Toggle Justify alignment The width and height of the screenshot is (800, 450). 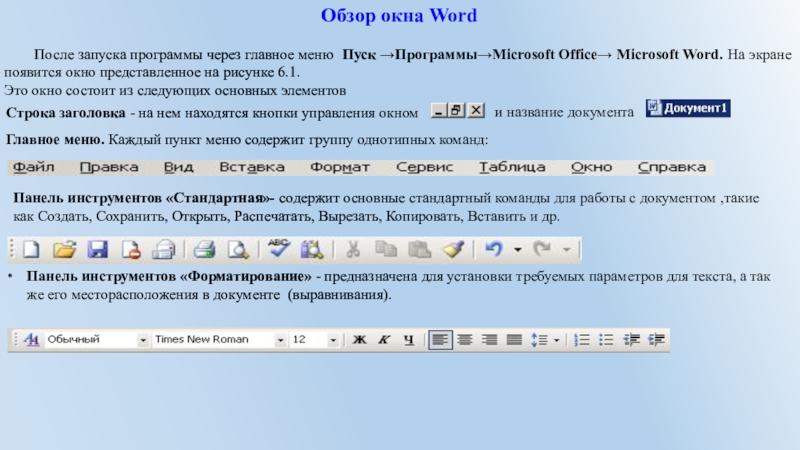(x=514, y=340)
